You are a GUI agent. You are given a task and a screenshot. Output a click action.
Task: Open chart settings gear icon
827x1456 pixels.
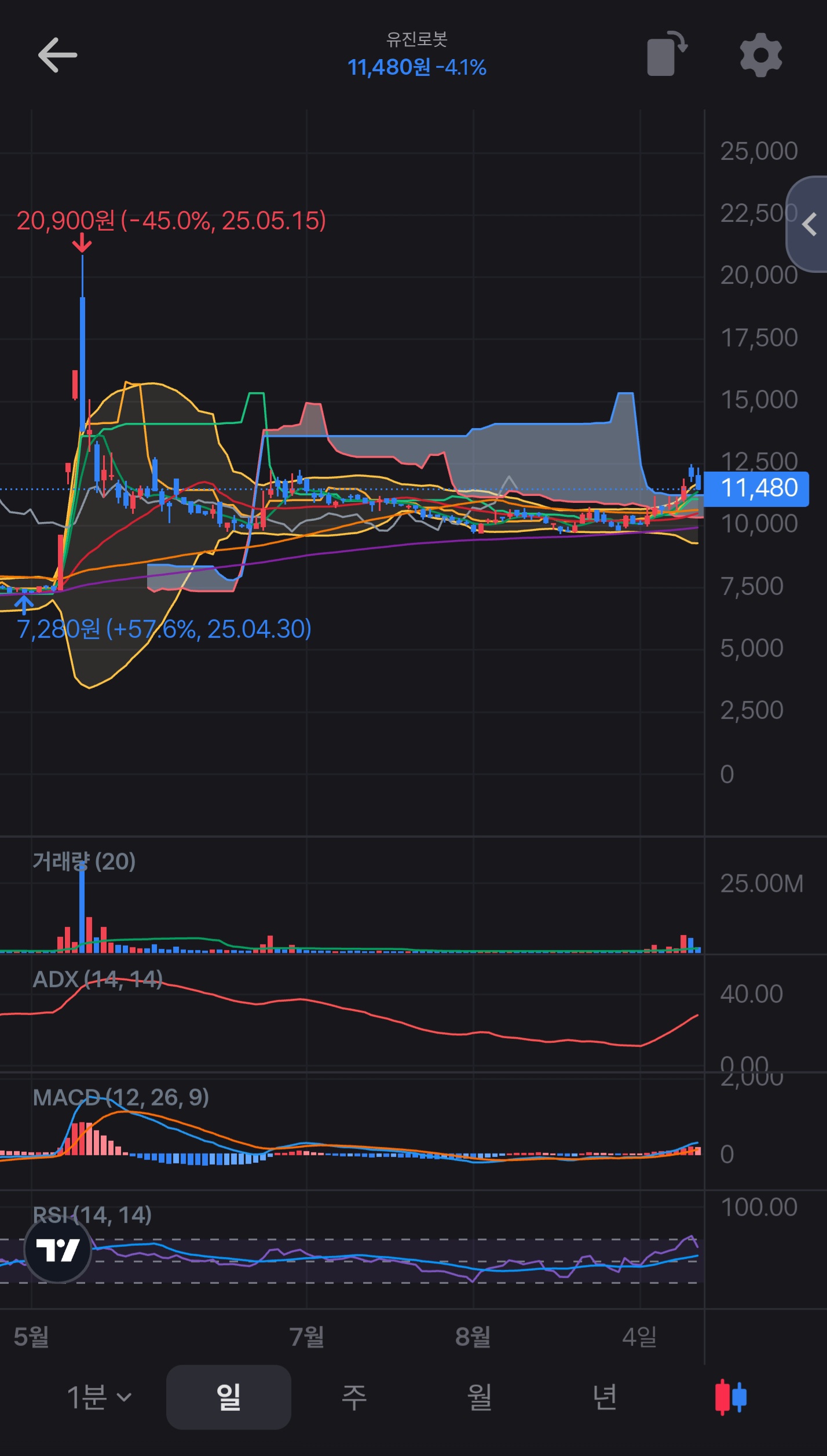point(761,55)
